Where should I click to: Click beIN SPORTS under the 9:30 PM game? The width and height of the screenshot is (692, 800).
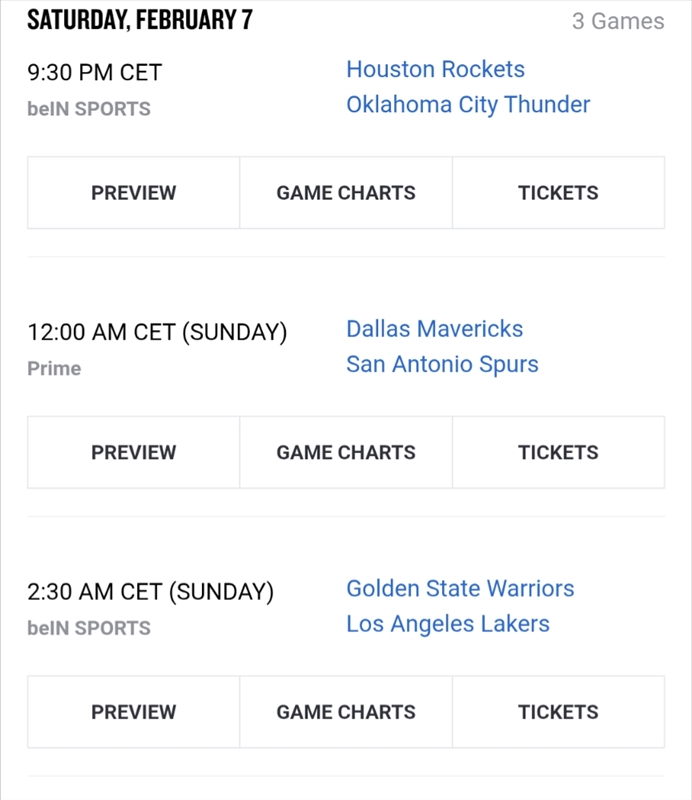point(89,109)
